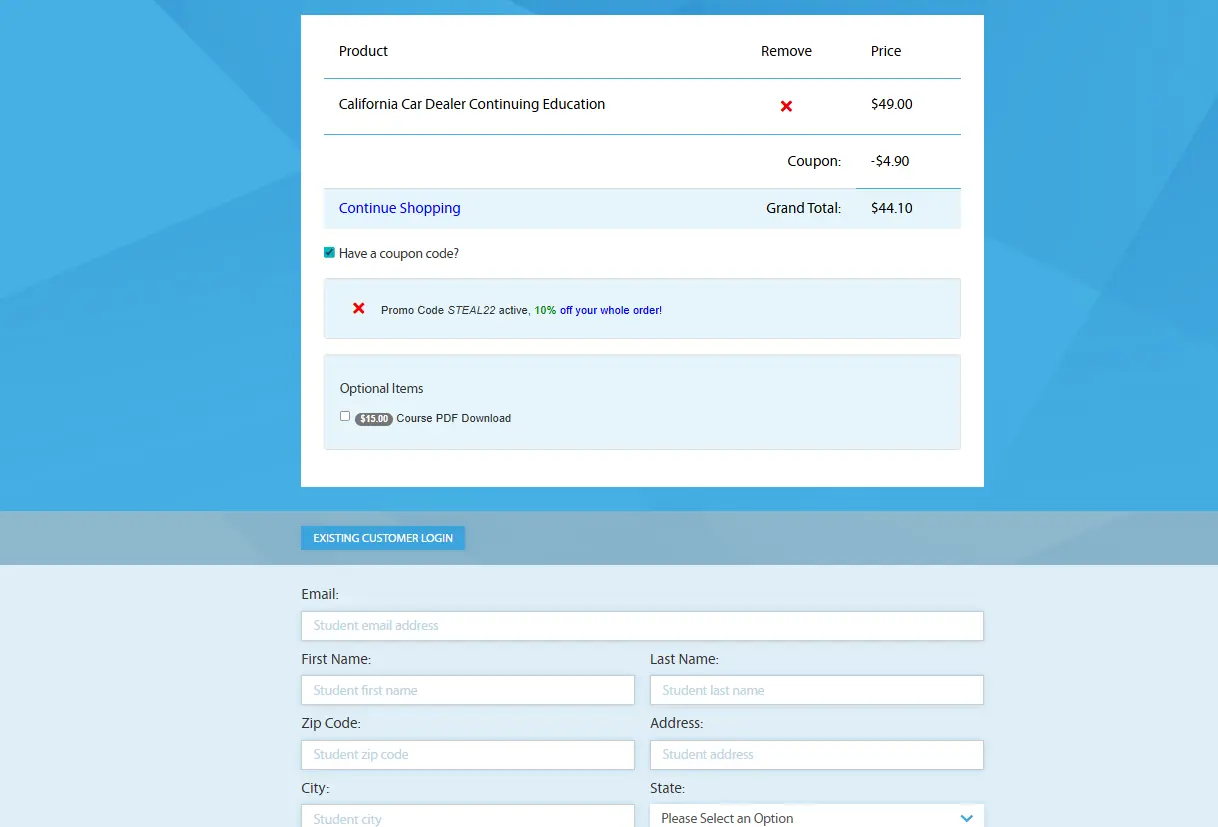Image resolution: width=1218 pixels, height=827 pixels.
Task: Click the Grand Total amount $44.10
Action: tap(891, 208)
